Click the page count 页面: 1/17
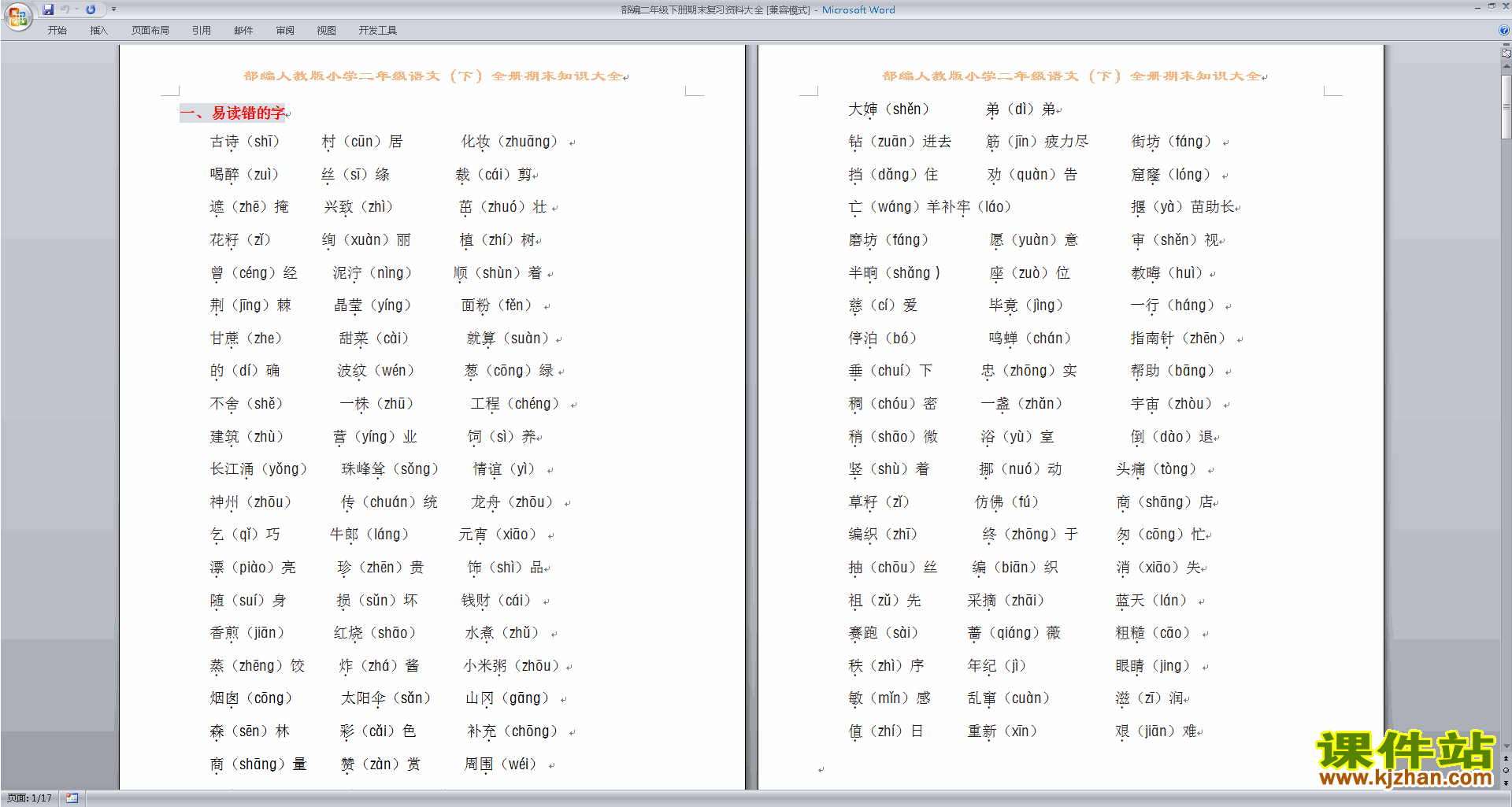 click(29, 798)
